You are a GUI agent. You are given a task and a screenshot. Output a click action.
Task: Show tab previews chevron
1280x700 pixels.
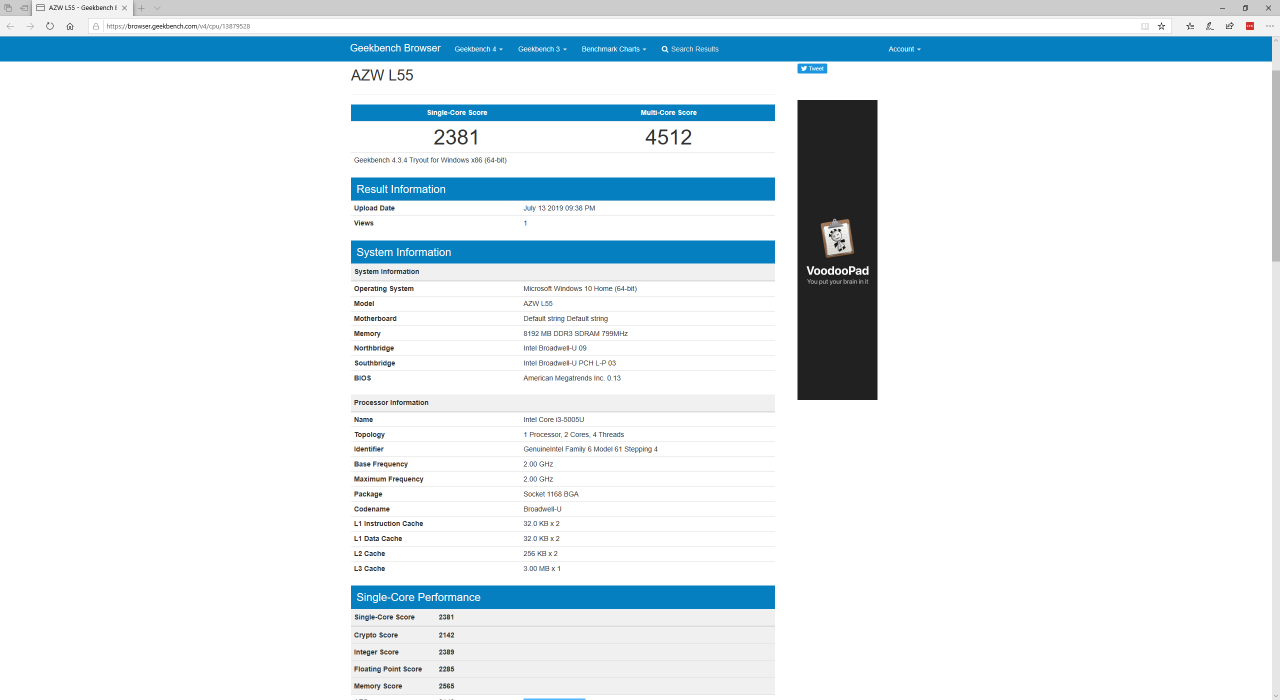click(157, 8)
